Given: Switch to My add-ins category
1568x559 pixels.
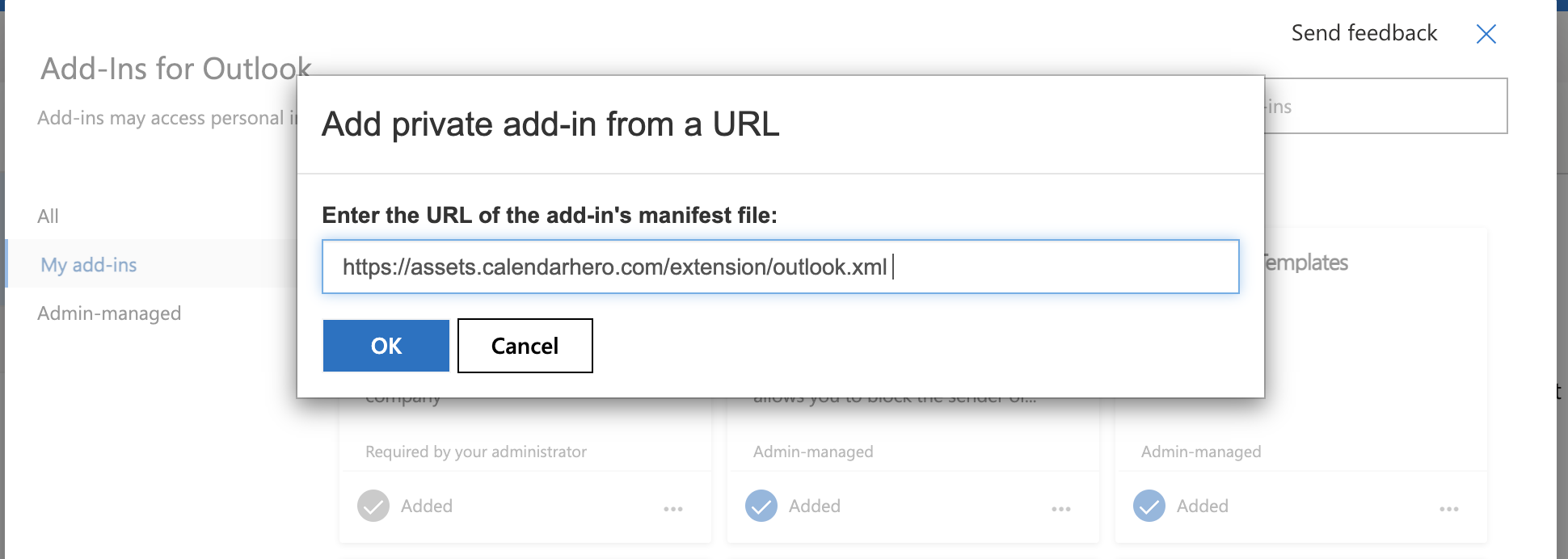Looking at the screenshot, I should click(x=89, y=265).
